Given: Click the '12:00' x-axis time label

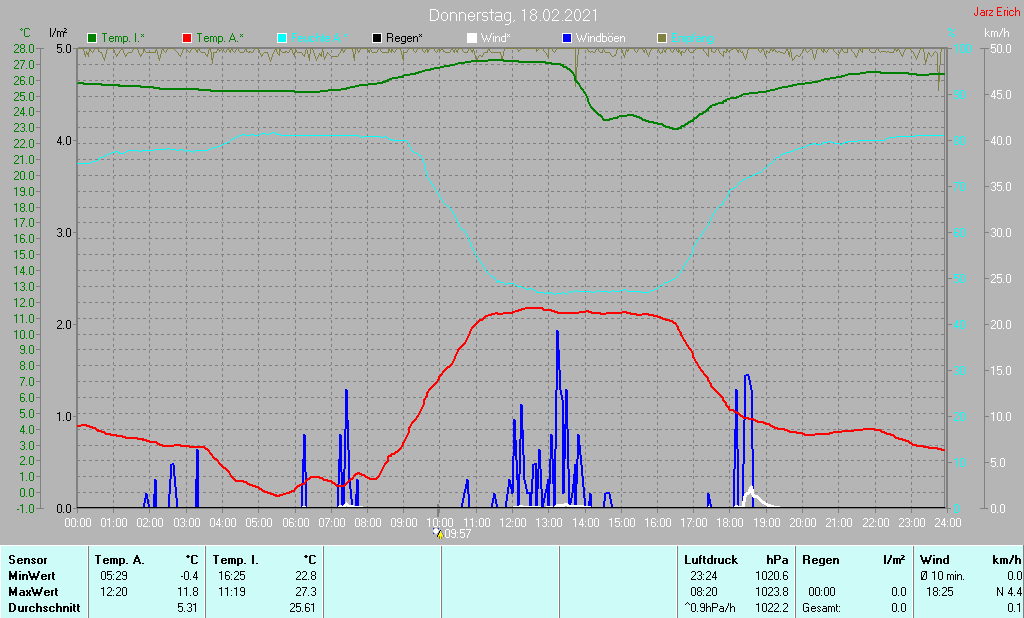Looking at the screenshot, I should coord(513,523).
